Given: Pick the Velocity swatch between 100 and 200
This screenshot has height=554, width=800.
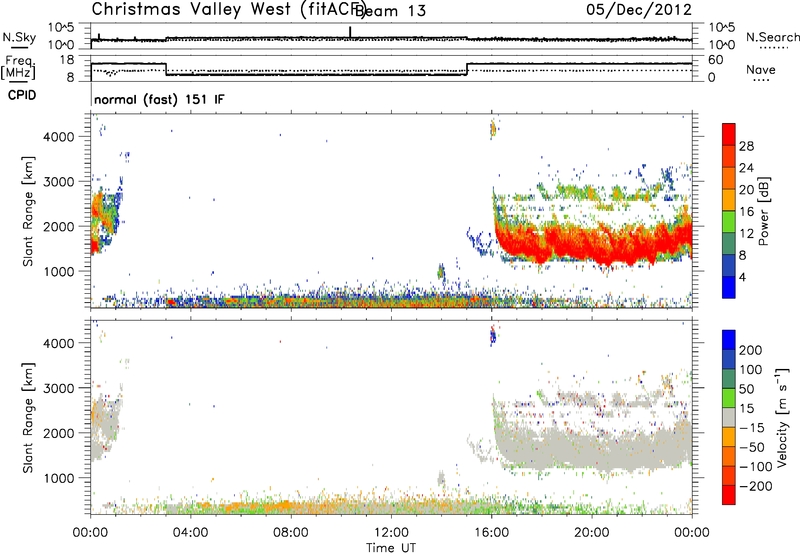Looking at the screenshot, I should click(x=729, y=359).
